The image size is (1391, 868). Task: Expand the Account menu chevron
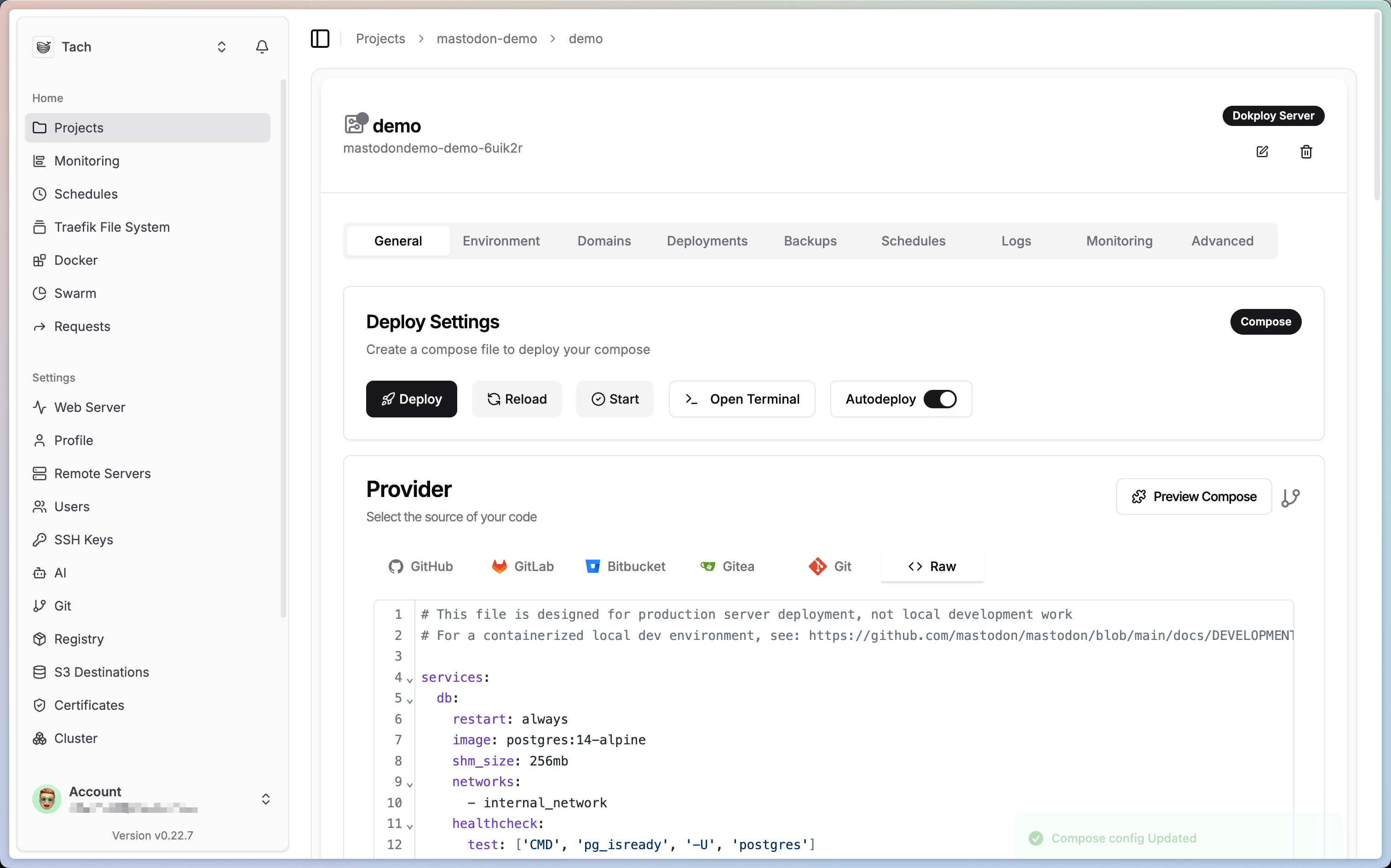point(265,799)
